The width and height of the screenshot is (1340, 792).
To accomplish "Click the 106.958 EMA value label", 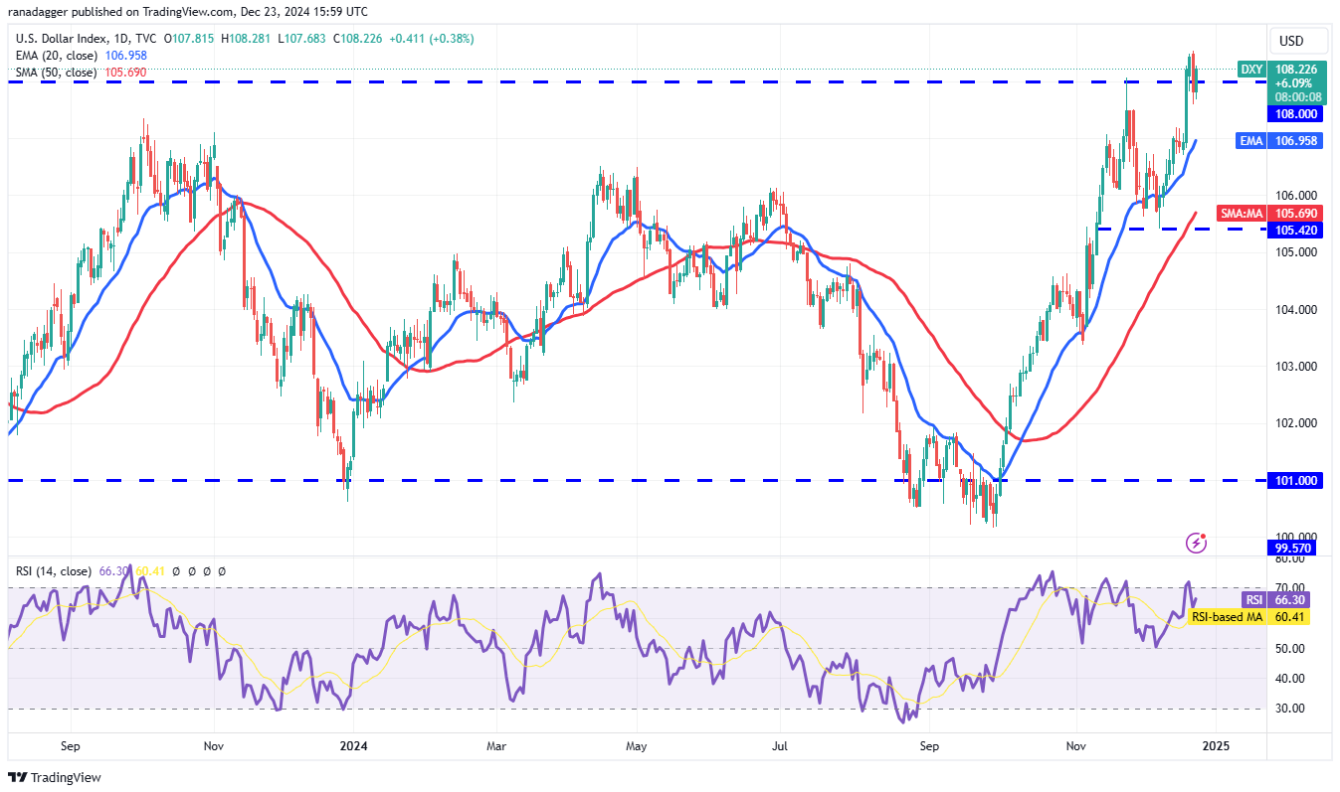I will pos(1296,142).
